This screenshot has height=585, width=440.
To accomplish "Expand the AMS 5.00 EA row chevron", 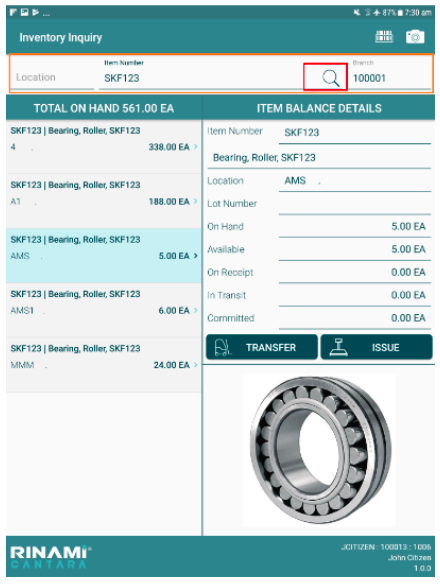I will point(196,256).
